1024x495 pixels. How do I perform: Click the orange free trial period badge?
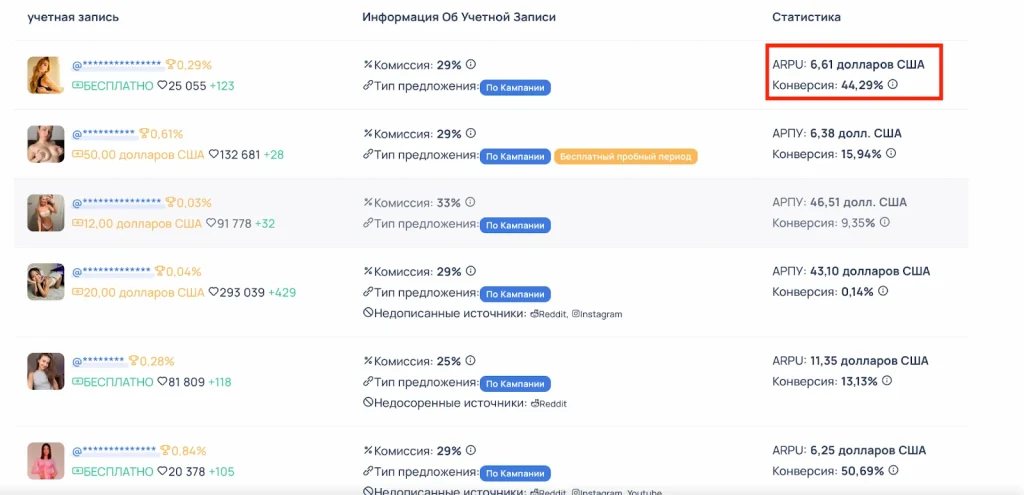coord(625,157)
